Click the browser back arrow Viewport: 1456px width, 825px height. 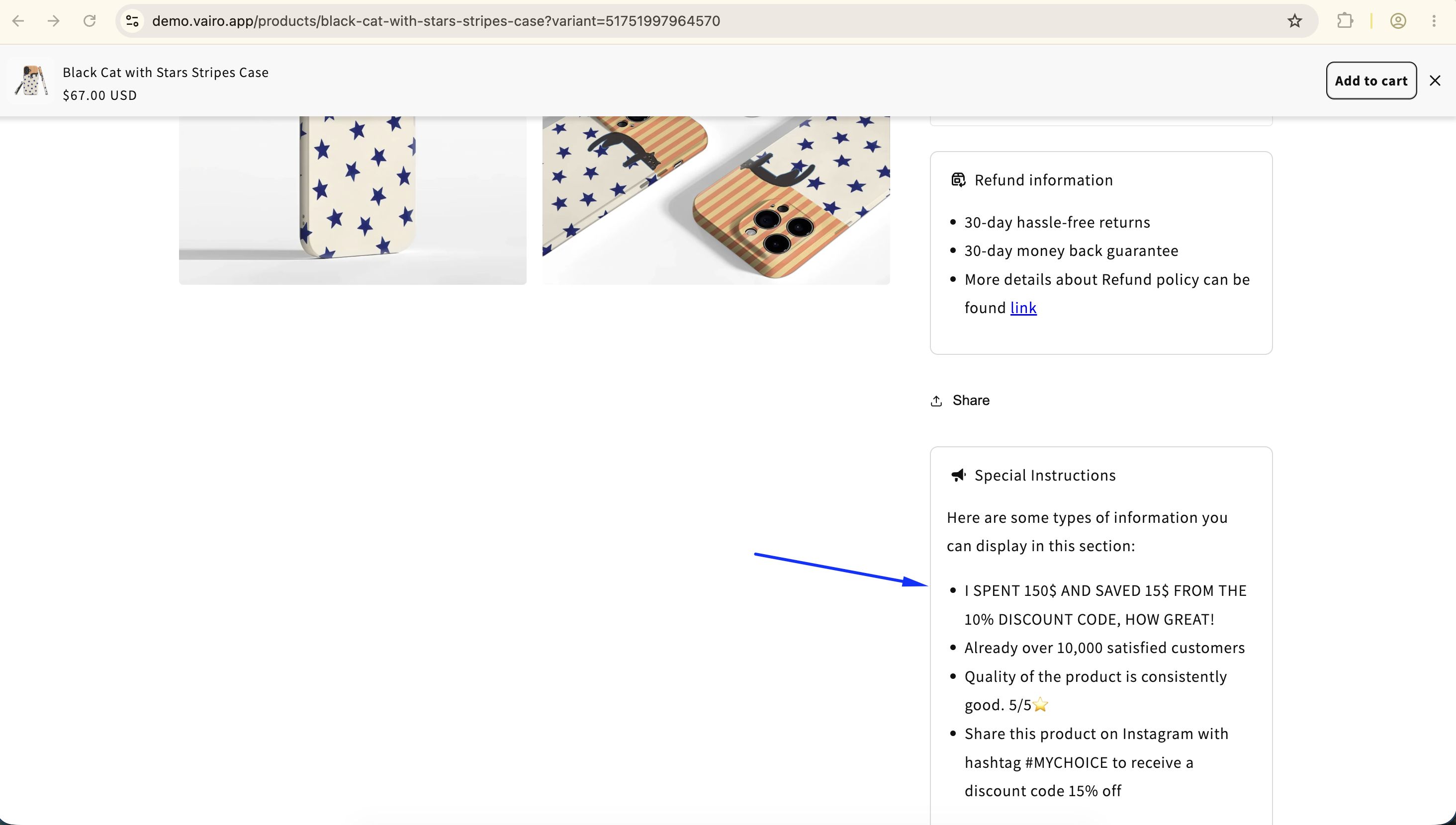(18, 21)
